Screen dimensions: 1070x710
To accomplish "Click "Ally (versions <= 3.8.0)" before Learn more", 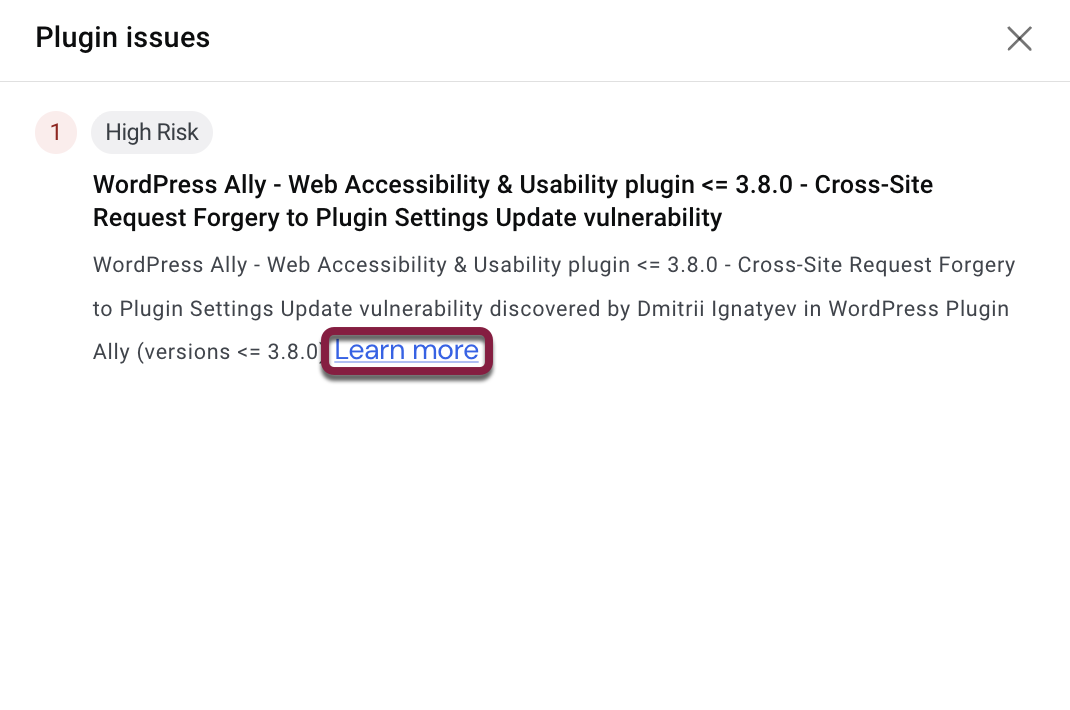I will pyautogui.click(x=207, y=352).
